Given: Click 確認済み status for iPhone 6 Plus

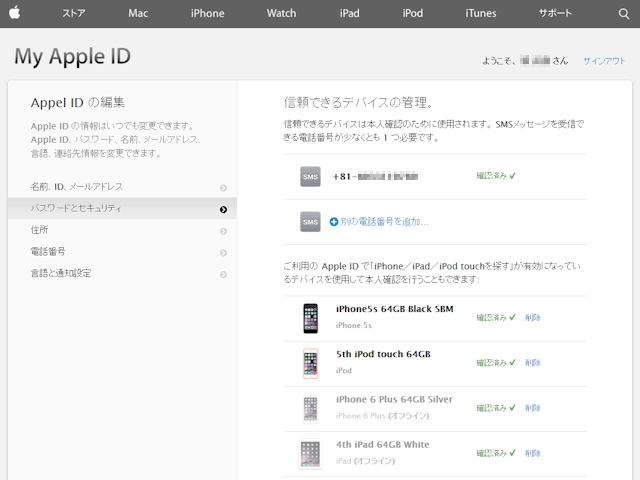Looking at the screenshot, I should [x=496, y=408].
